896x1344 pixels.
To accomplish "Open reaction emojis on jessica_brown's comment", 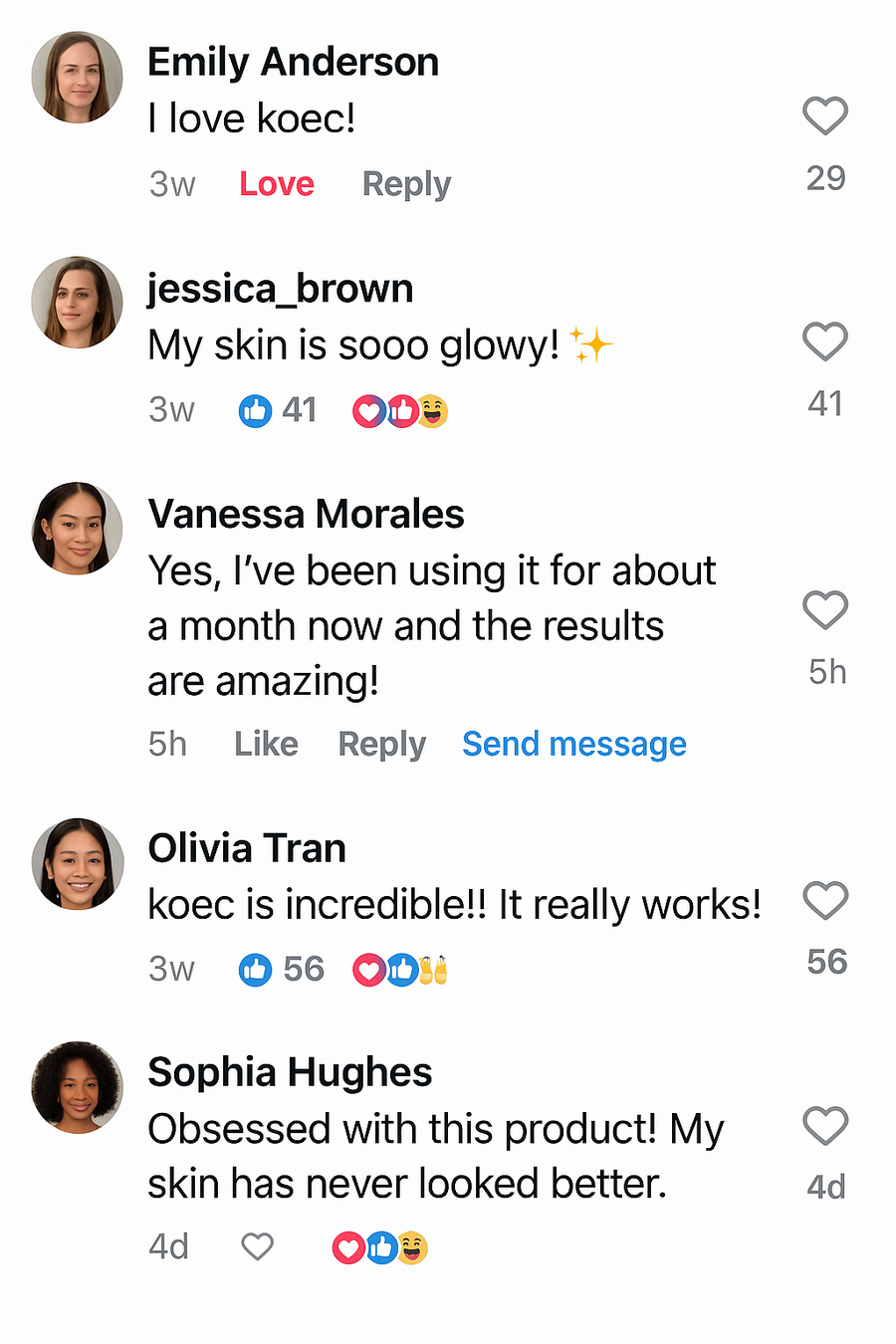I will [400, 410].
